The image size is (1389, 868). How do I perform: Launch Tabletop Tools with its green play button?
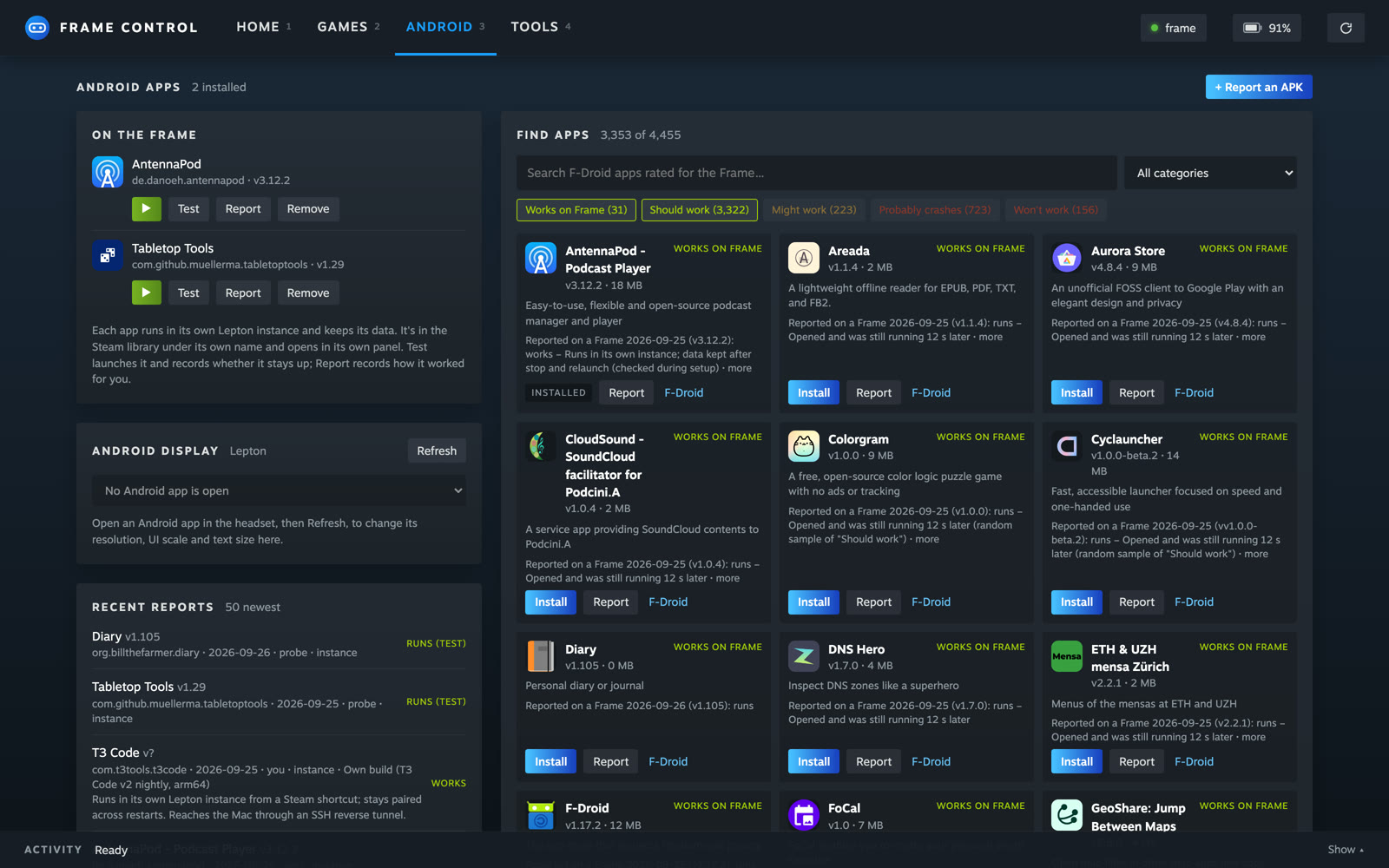[146, 293]
